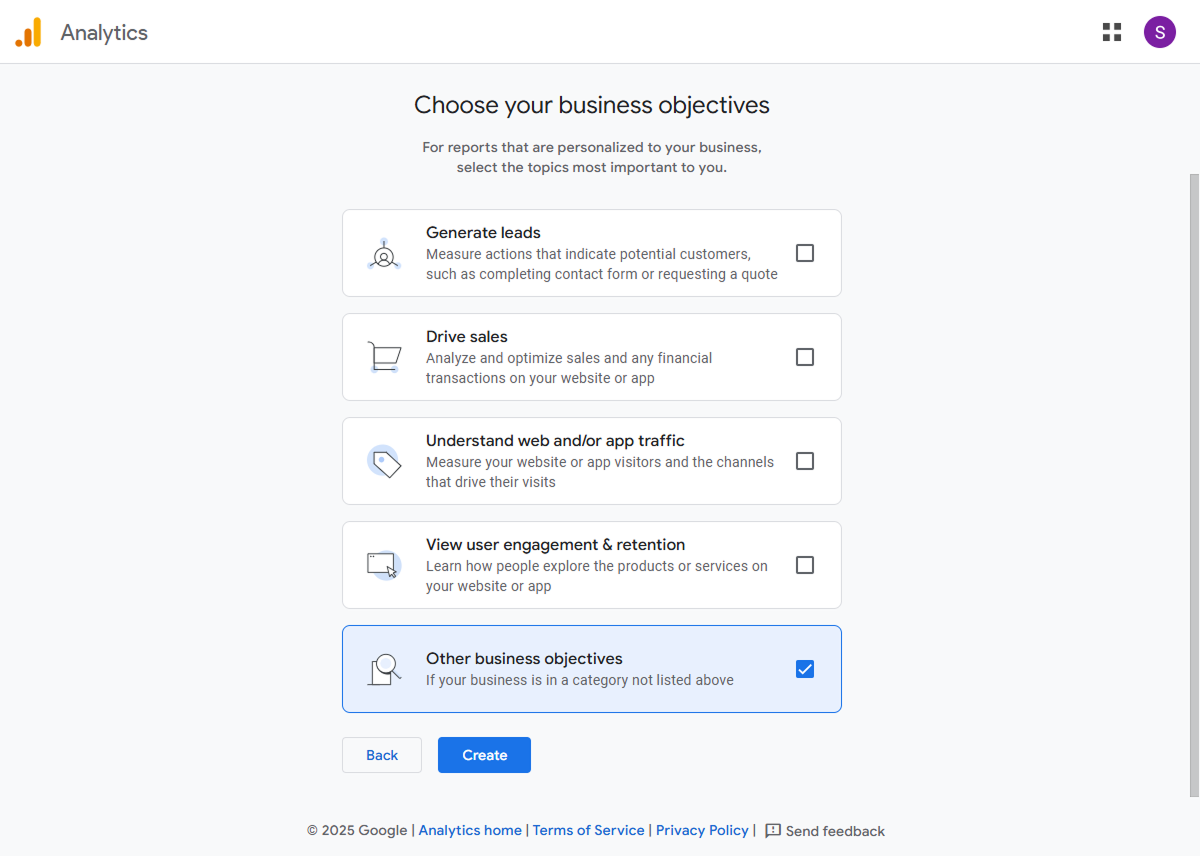The width and height of the screenshot is (1200, 856).
Task: View the Terms of Service
Action: pos(588,830)
